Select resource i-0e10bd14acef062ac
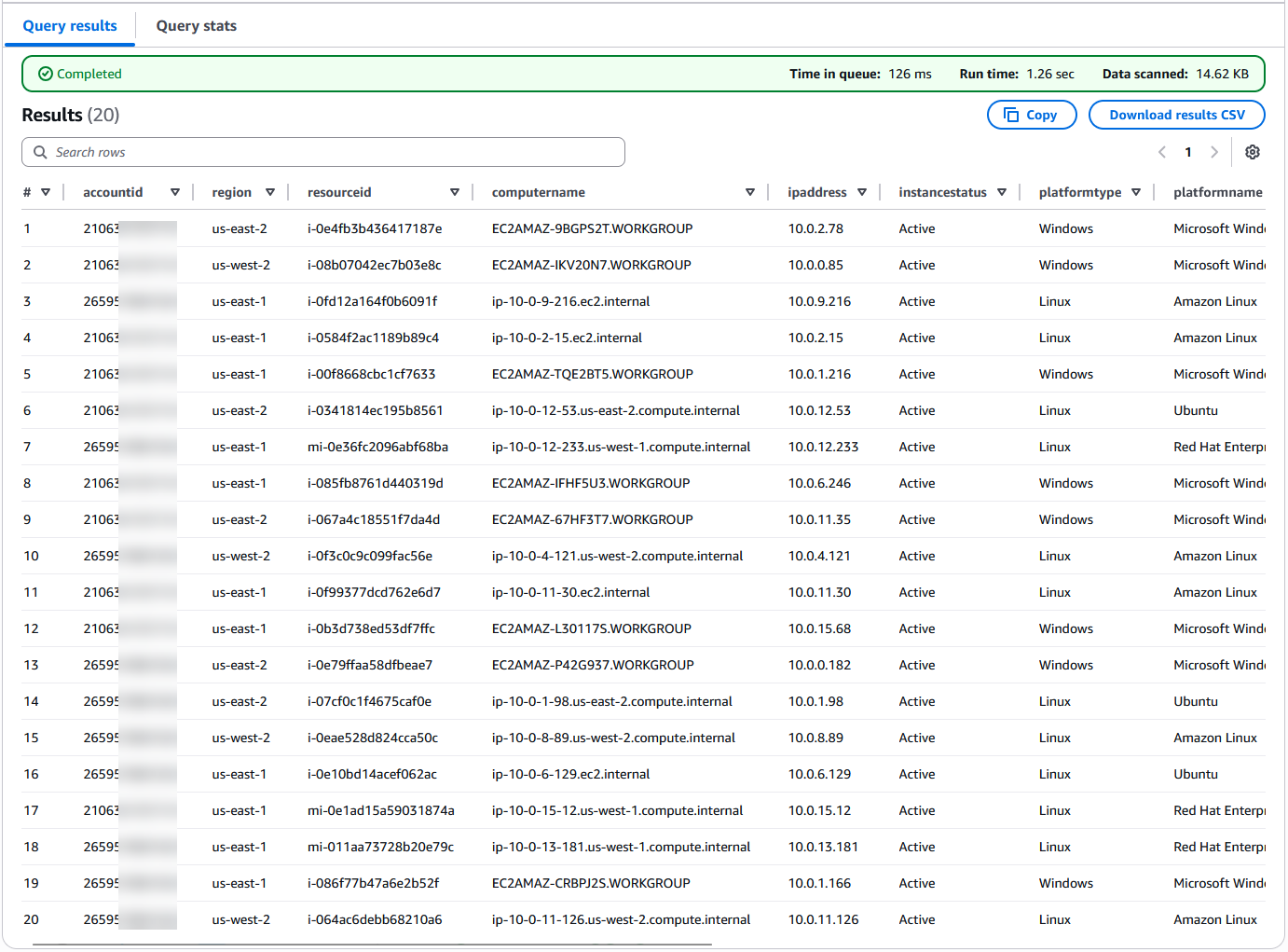This screenshot has width=1288, height=952. [373, 774]
